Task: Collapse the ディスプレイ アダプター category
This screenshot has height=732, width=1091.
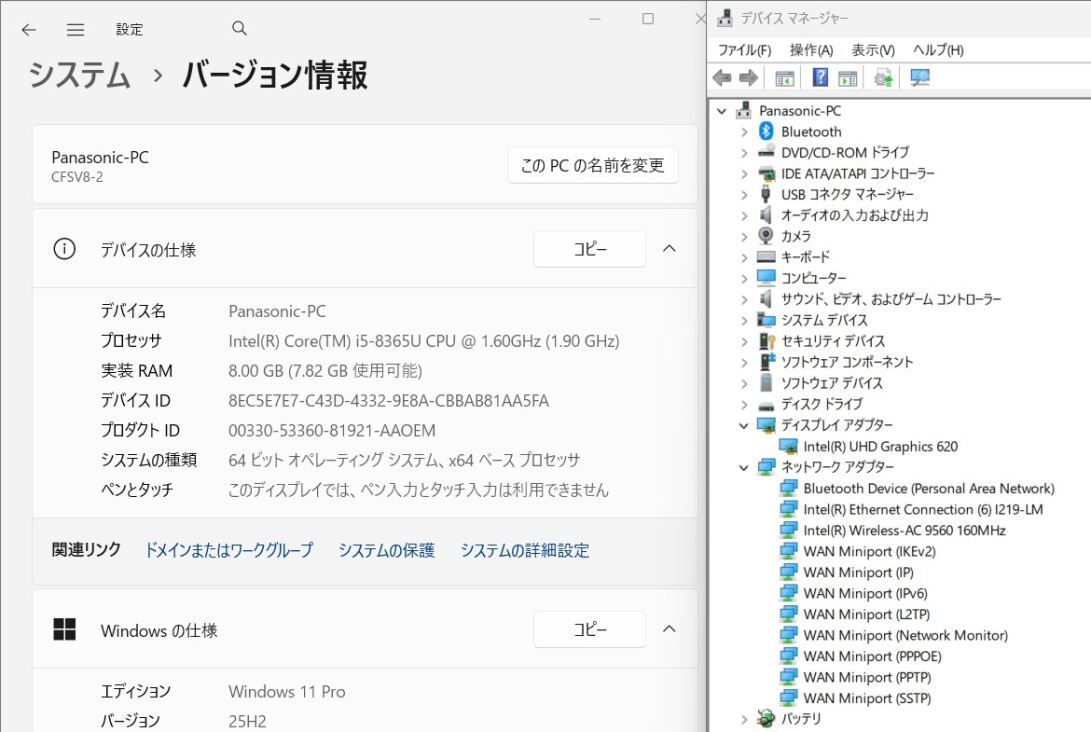Action: 744,425
